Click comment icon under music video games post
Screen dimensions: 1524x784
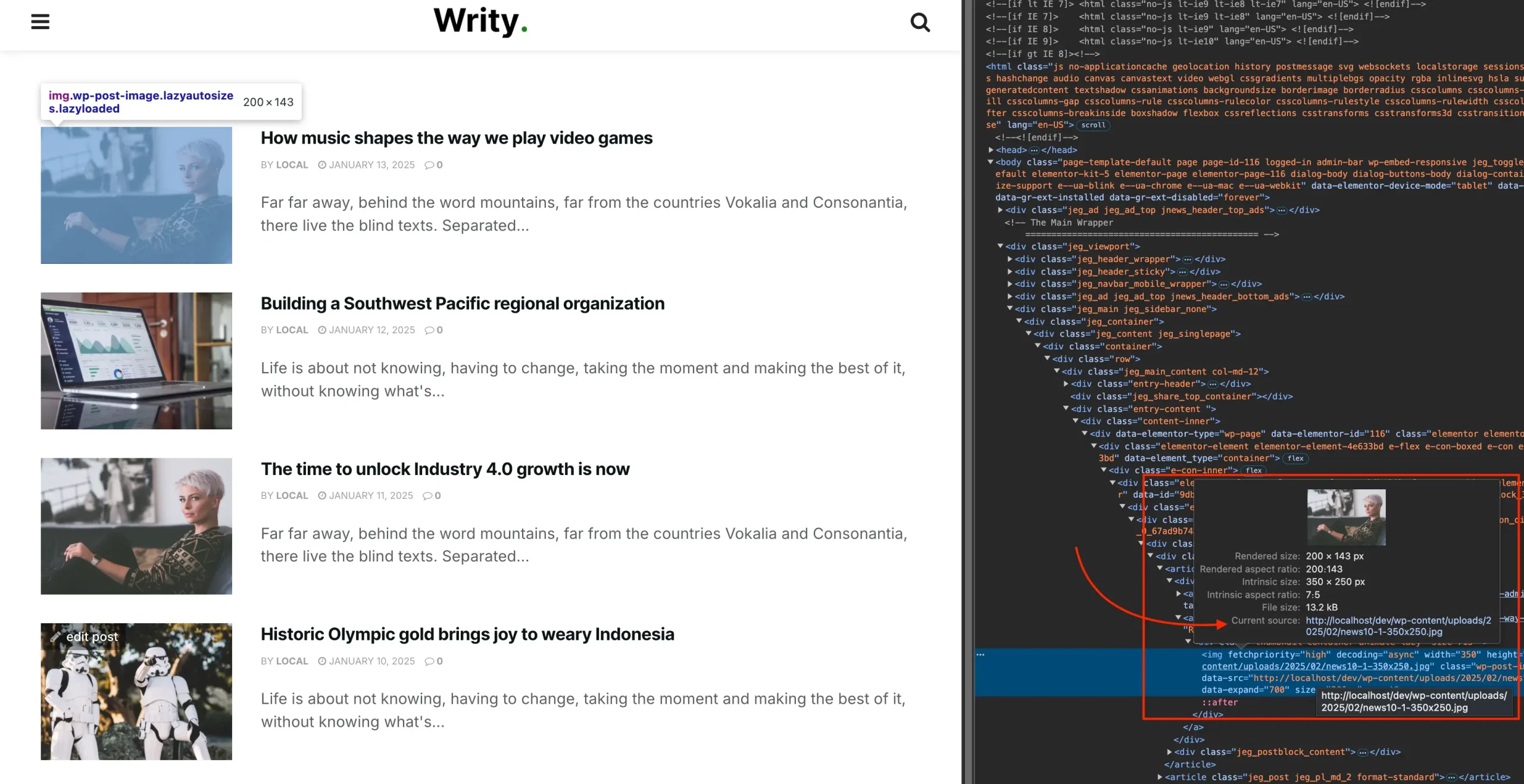pos(429,165)
